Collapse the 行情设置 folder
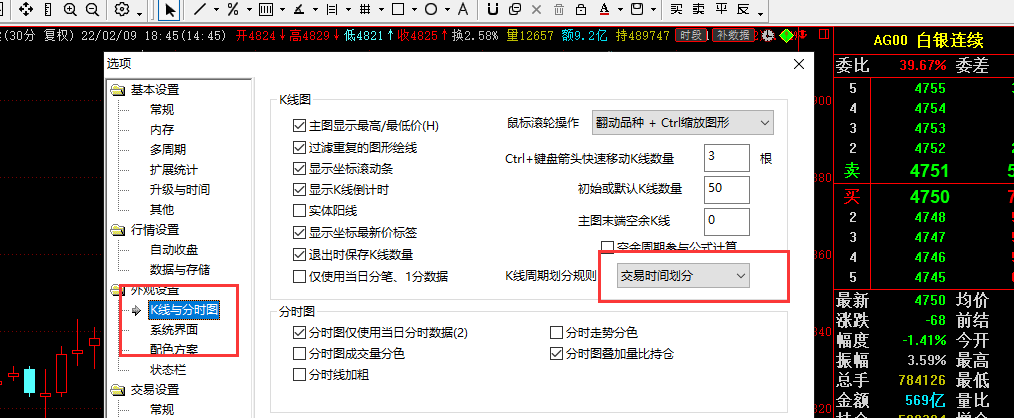This screenshot has height=418, width=1014. pyautogui.click(x=118, y=230)
